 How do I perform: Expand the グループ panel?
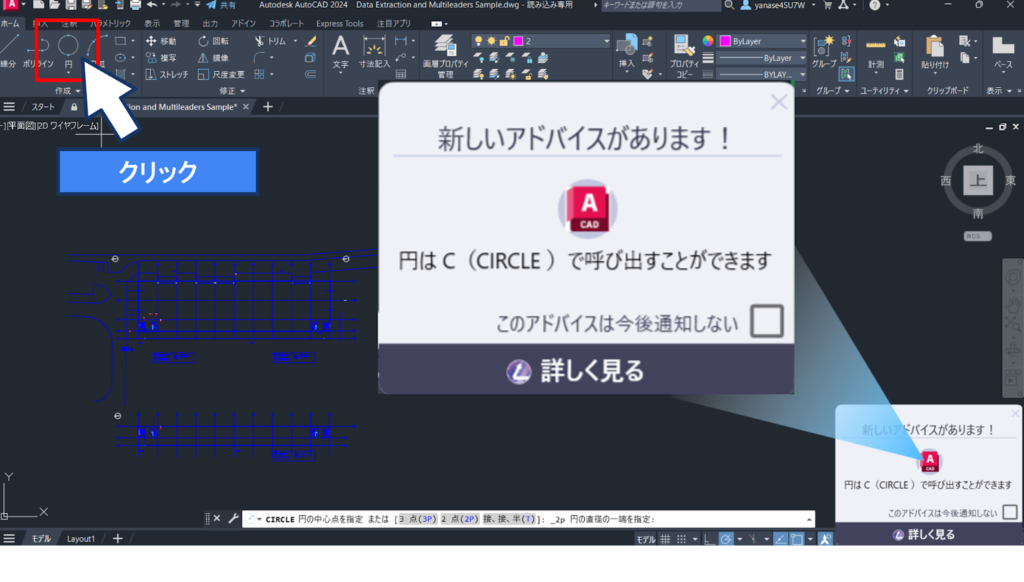coord(833,91)
